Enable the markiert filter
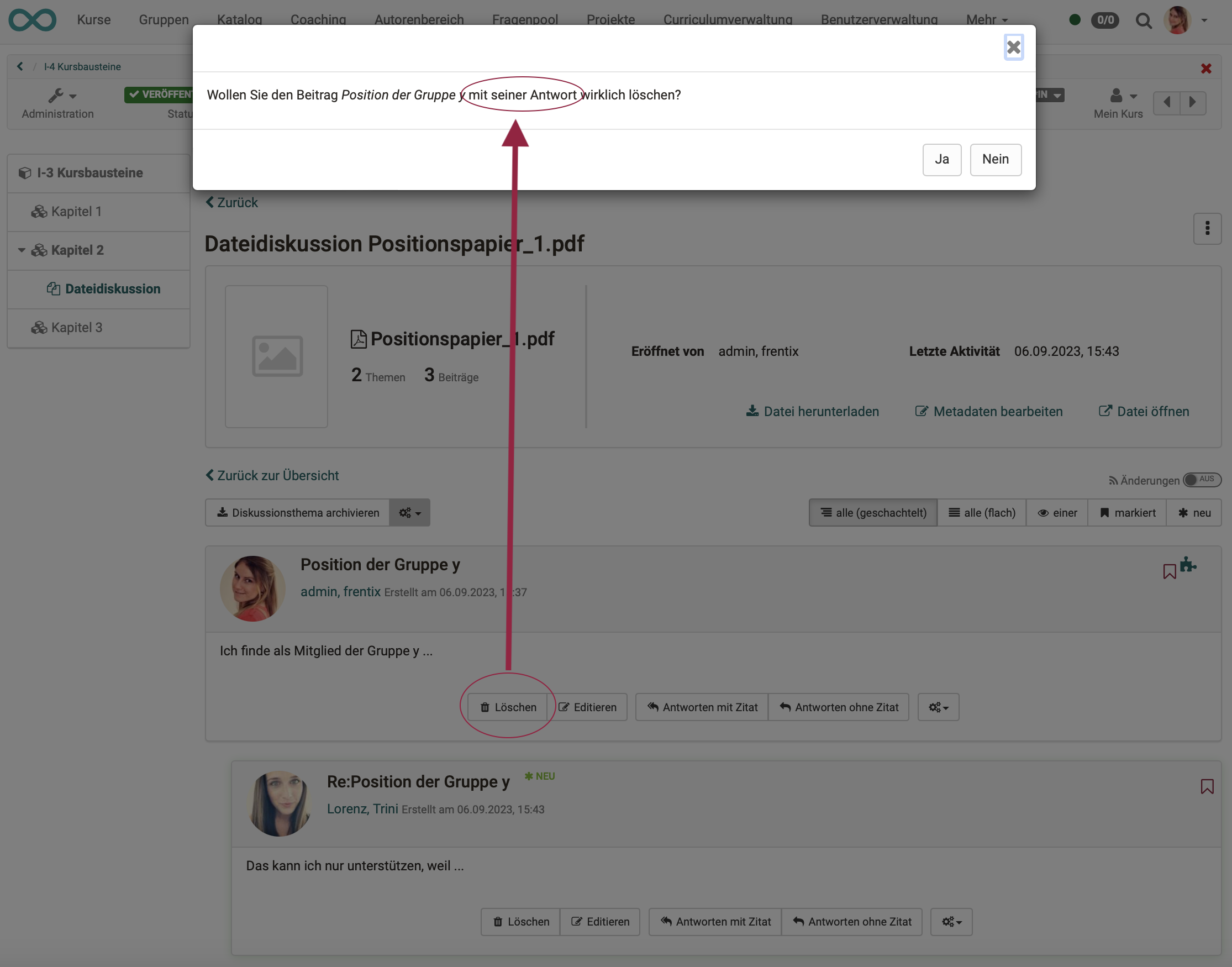 point(1126,512)
